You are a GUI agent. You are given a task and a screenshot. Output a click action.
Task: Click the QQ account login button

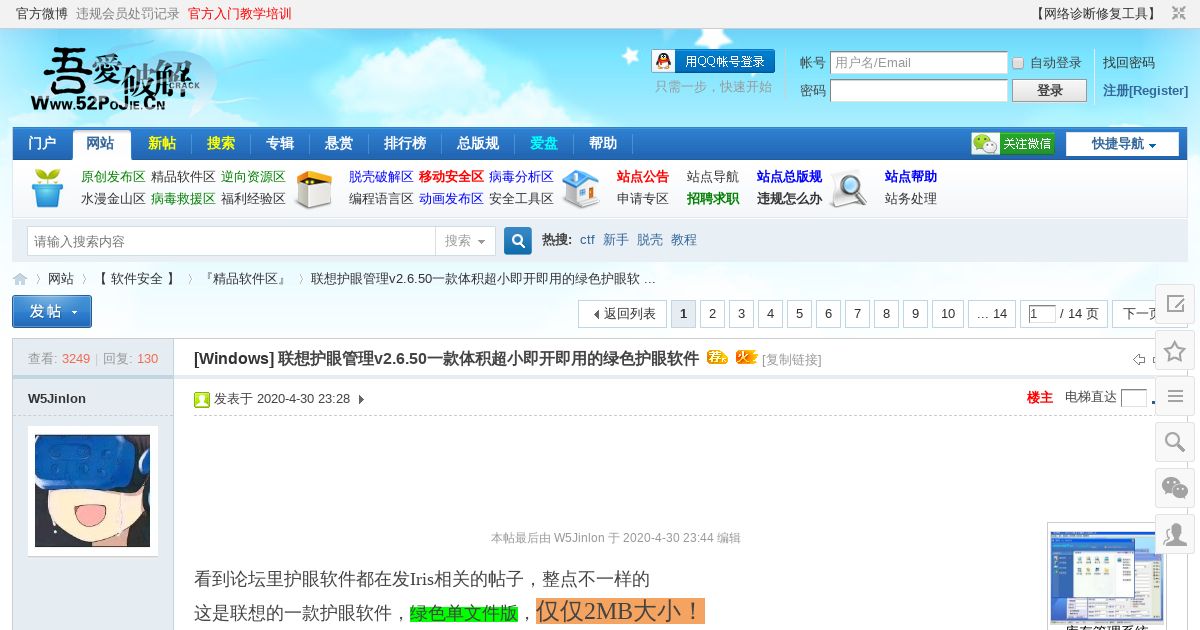click(713, 61)
